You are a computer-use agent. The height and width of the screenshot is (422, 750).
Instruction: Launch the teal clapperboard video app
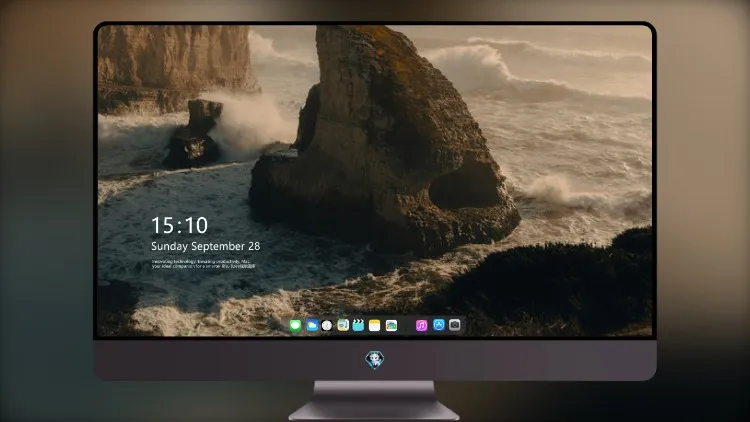pyautogui.click(x=358, y=325)
